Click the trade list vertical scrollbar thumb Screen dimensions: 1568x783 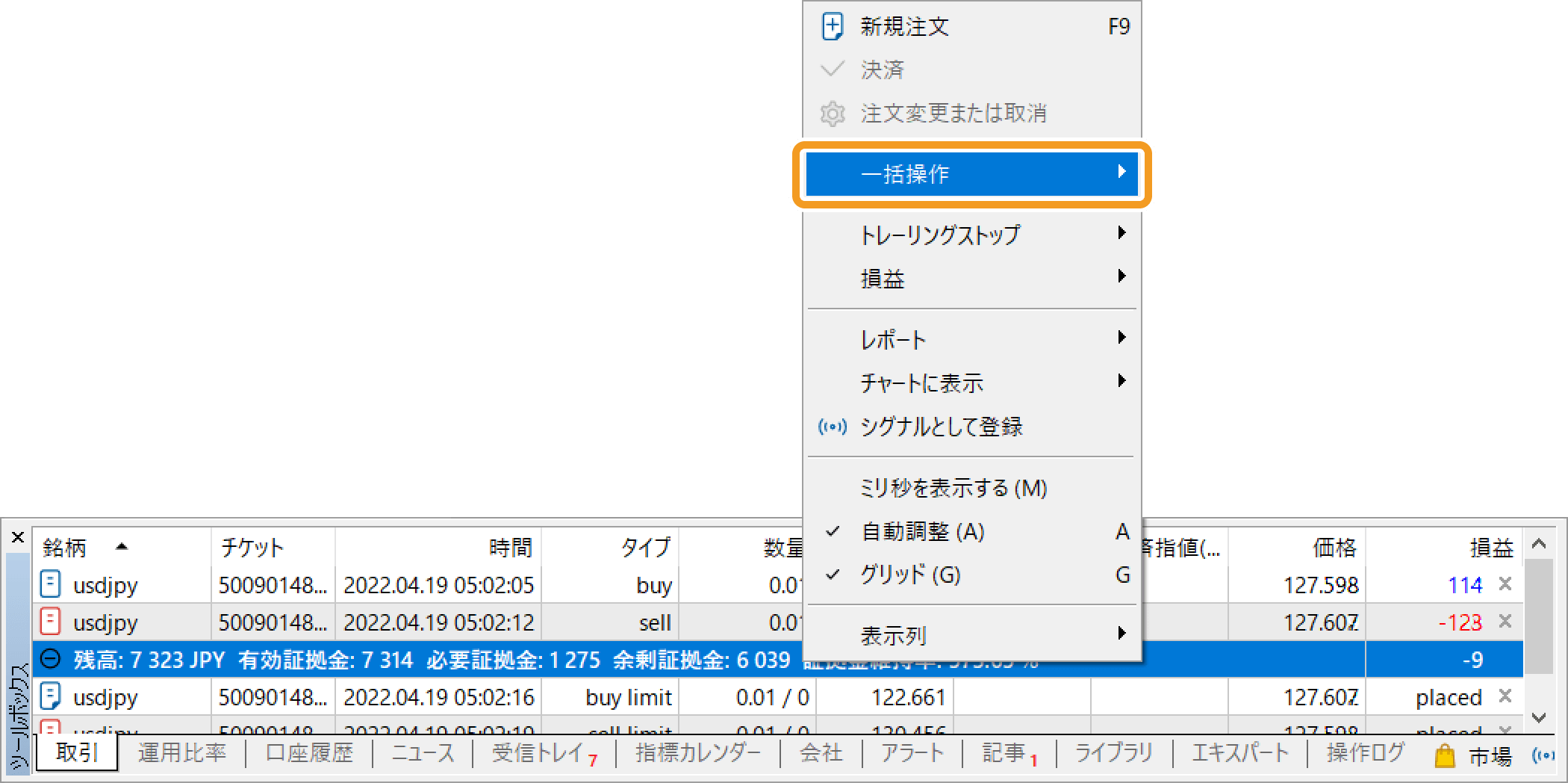pos(1539,616)
